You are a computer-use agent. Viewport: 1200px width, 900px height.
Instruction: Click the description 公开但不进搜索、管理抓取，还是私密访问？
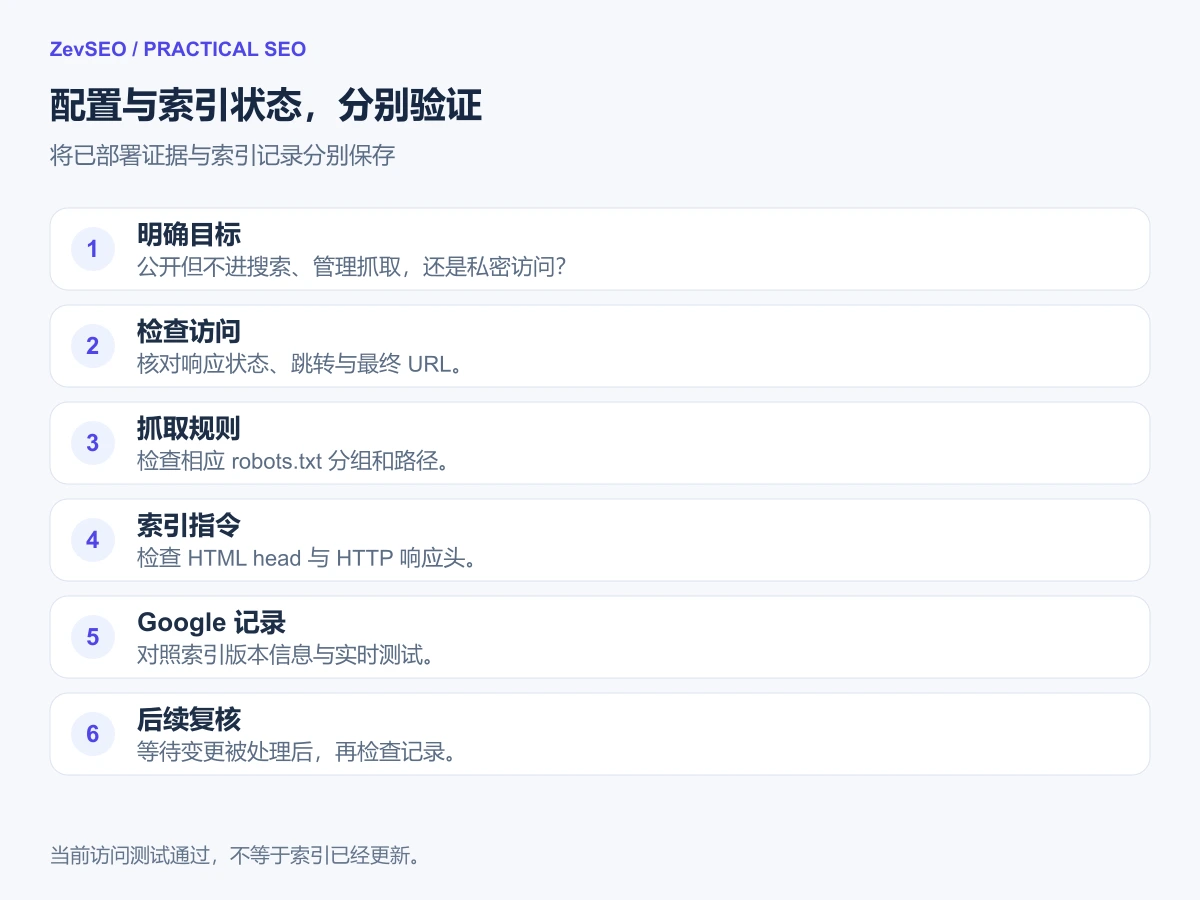coord(353,267)
